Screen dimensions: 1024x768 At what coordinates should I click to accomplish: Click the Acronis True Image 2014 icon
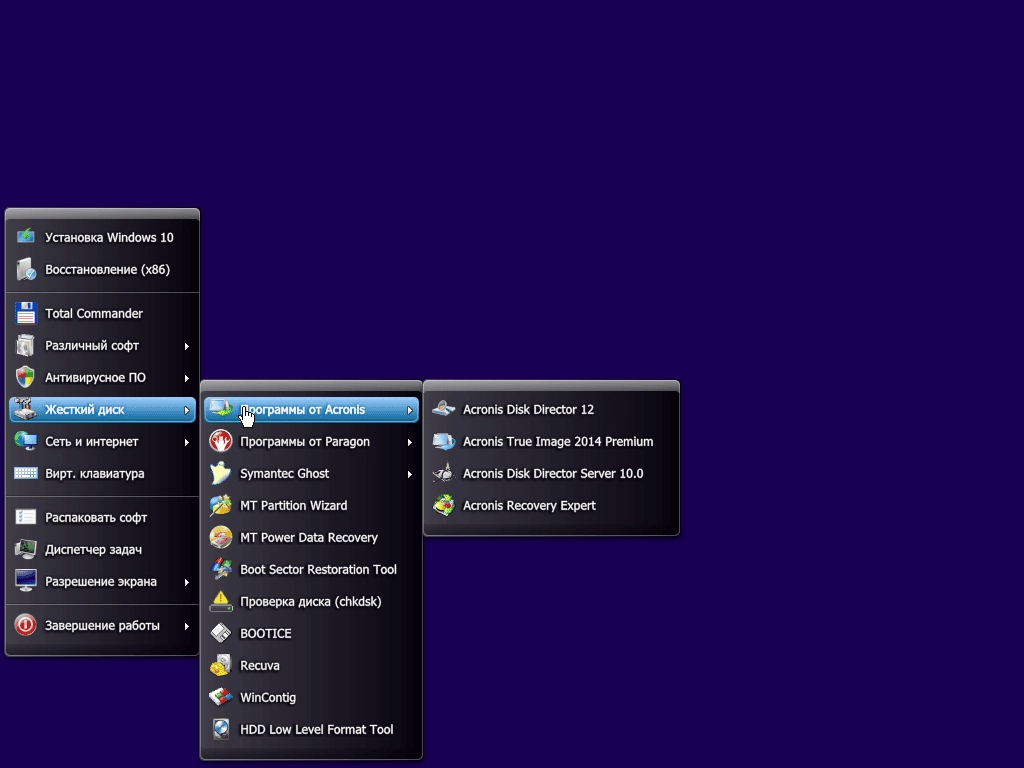(444, 441)
